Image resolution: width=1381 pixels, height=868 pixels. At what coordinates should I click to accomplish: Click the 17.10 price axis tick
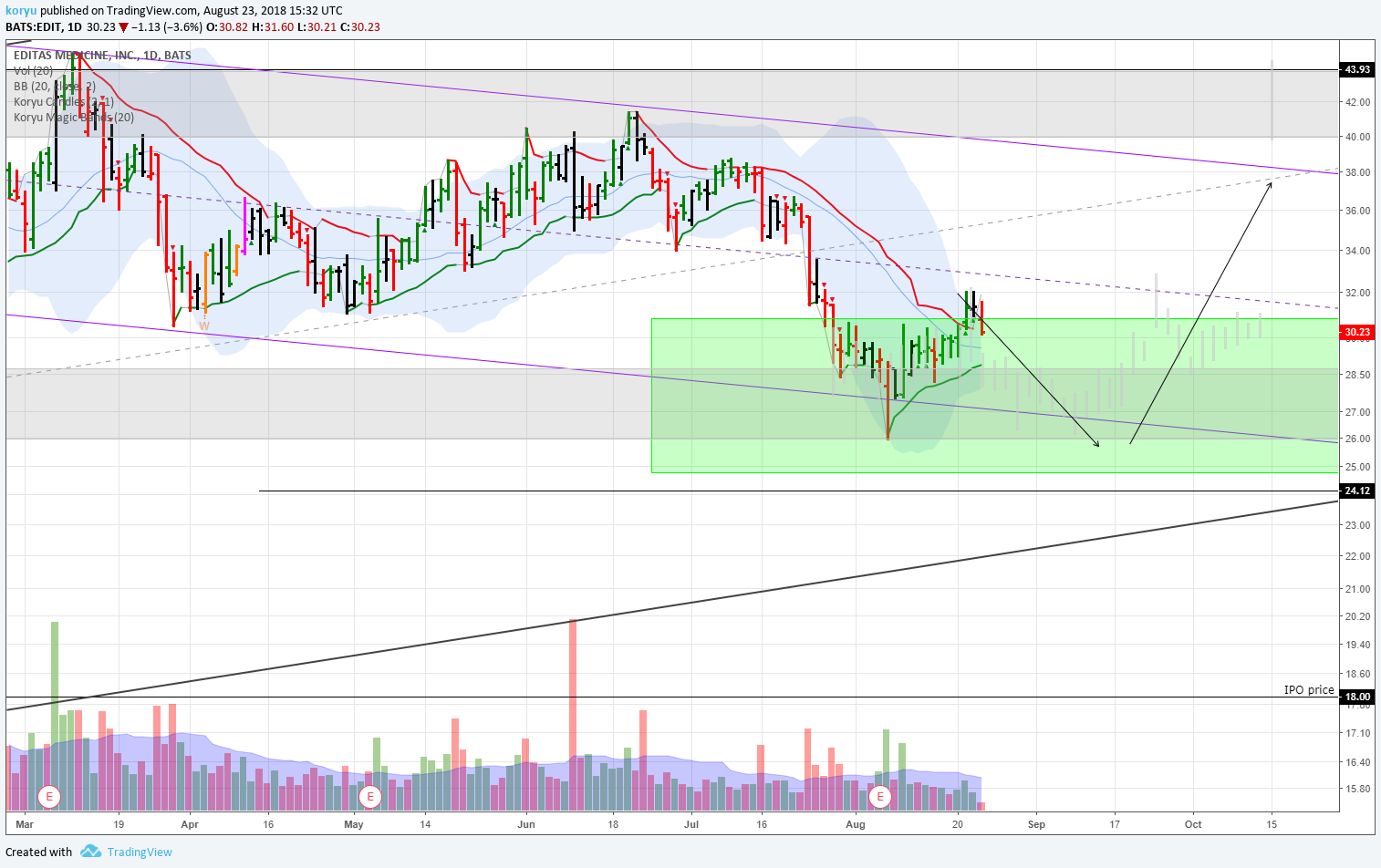[x=1358, y=733]
